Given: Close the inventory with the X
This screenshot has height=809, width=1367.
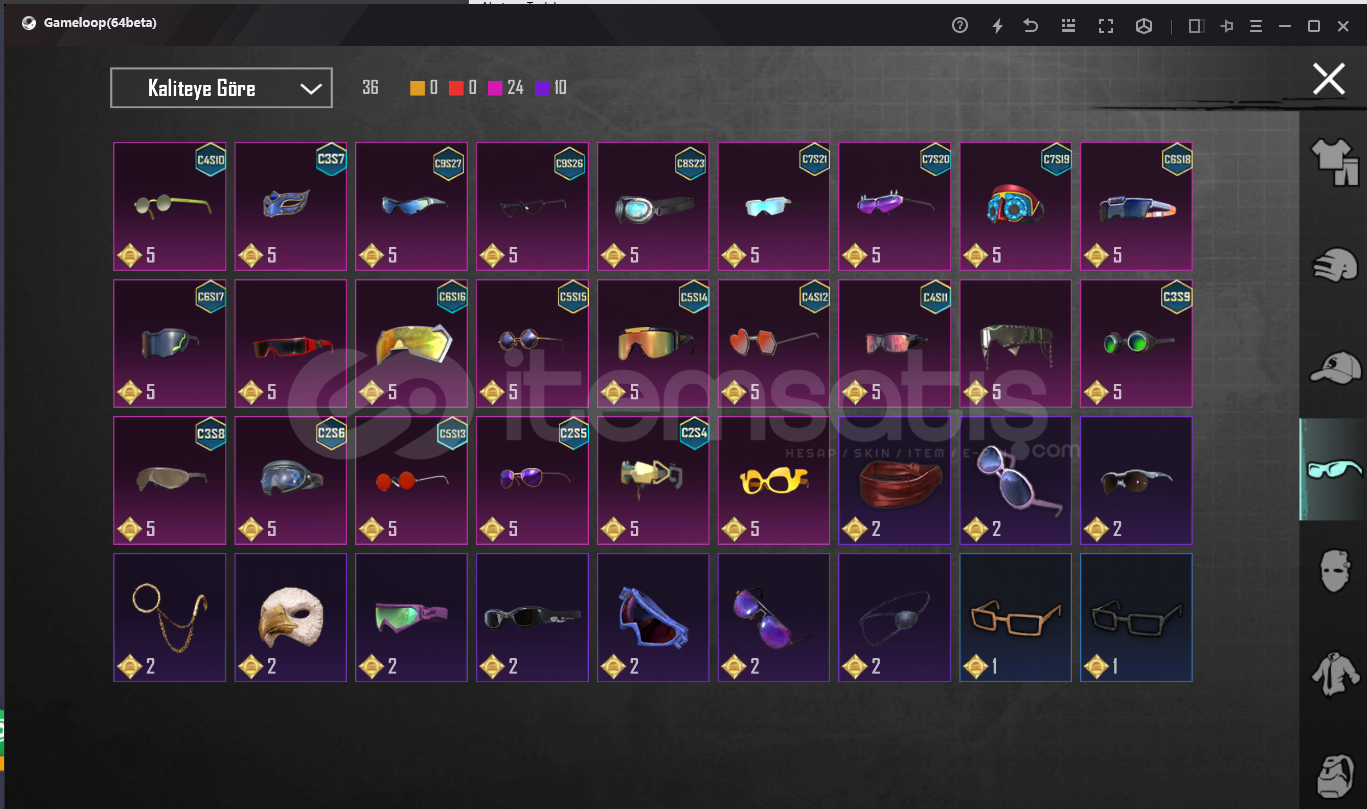Looking at the screenshot, I should coord(1329,79).
